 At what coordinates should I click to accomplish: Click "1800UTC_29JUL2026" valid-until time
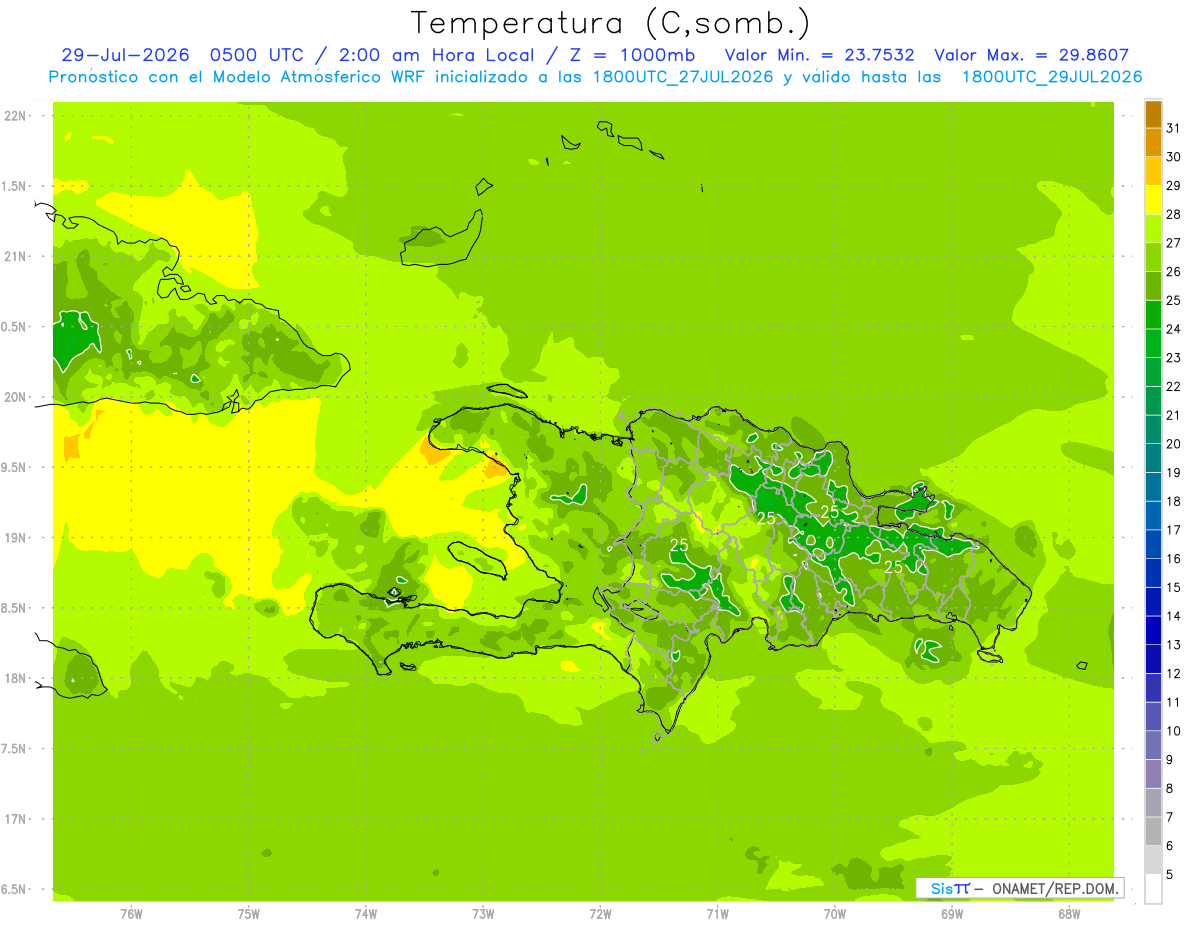coord(1051,77)
